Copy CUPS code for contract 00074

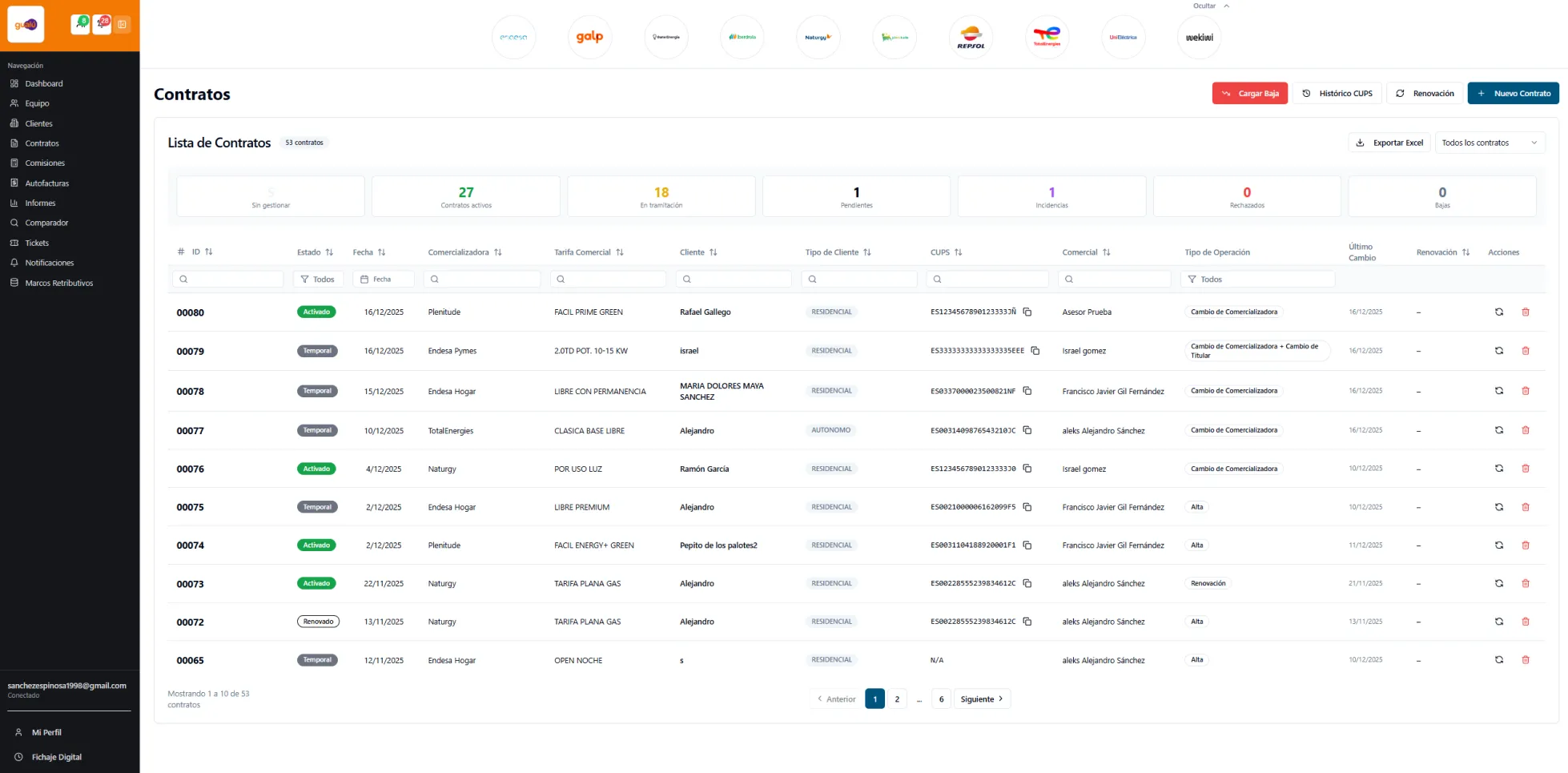click(1027, 546)
